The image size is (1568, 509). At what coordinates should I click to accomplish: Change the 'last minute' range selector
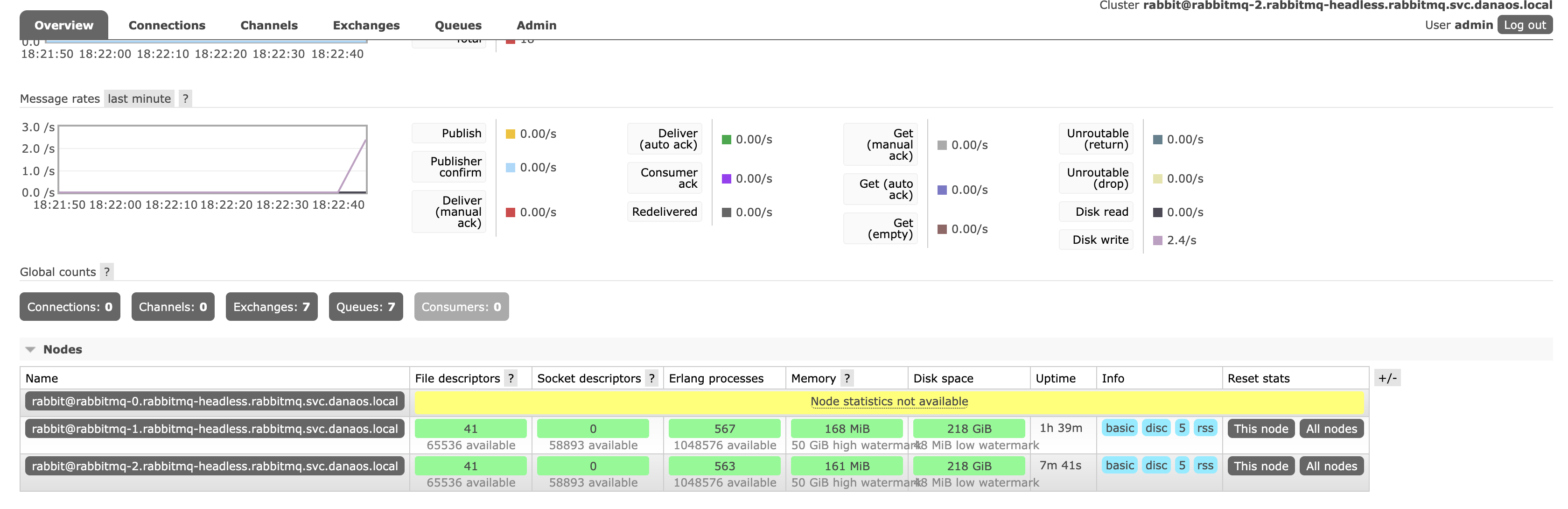[139, 99]
